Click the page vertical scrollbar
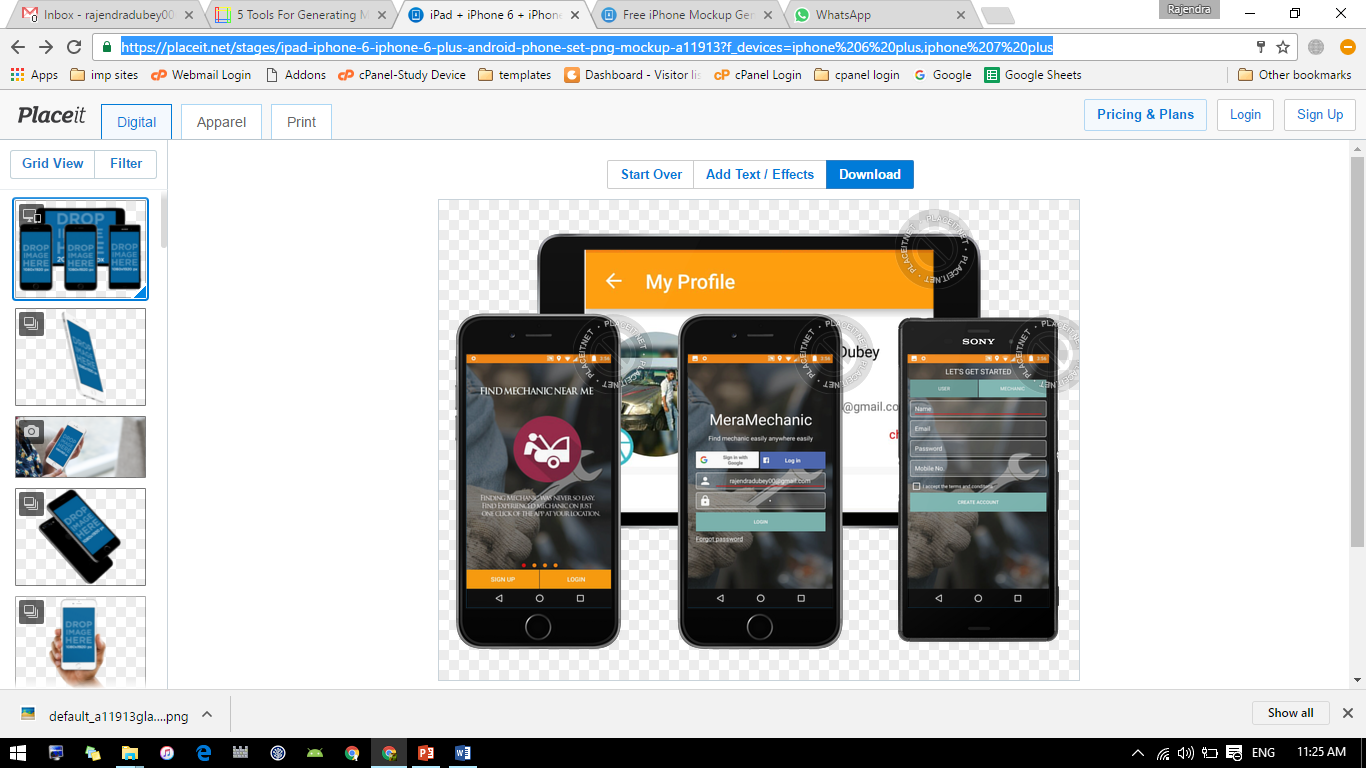Image resolution: width=1366 pixels, height=768 pixels. tap(1357, 352)
